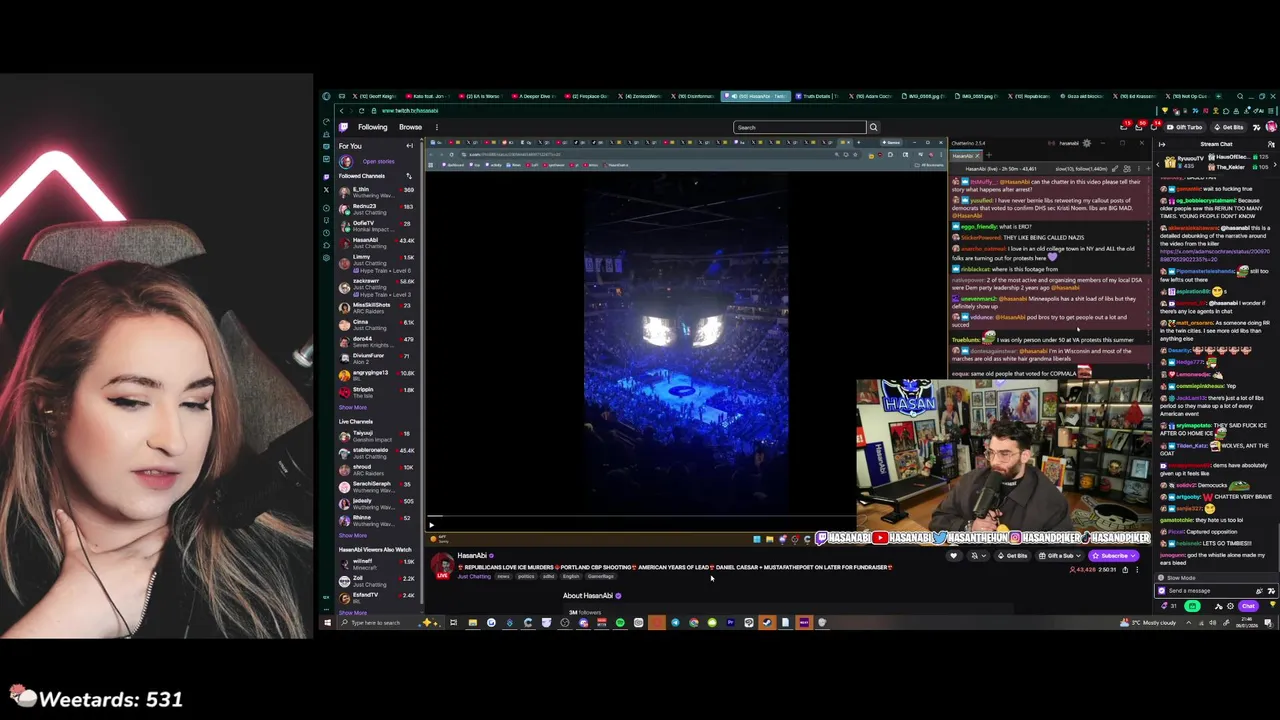Show next gift leaderboard entry arrow
This screenshot has width=1280, height=720.
pyautogui.click(x=1273, y=163)
